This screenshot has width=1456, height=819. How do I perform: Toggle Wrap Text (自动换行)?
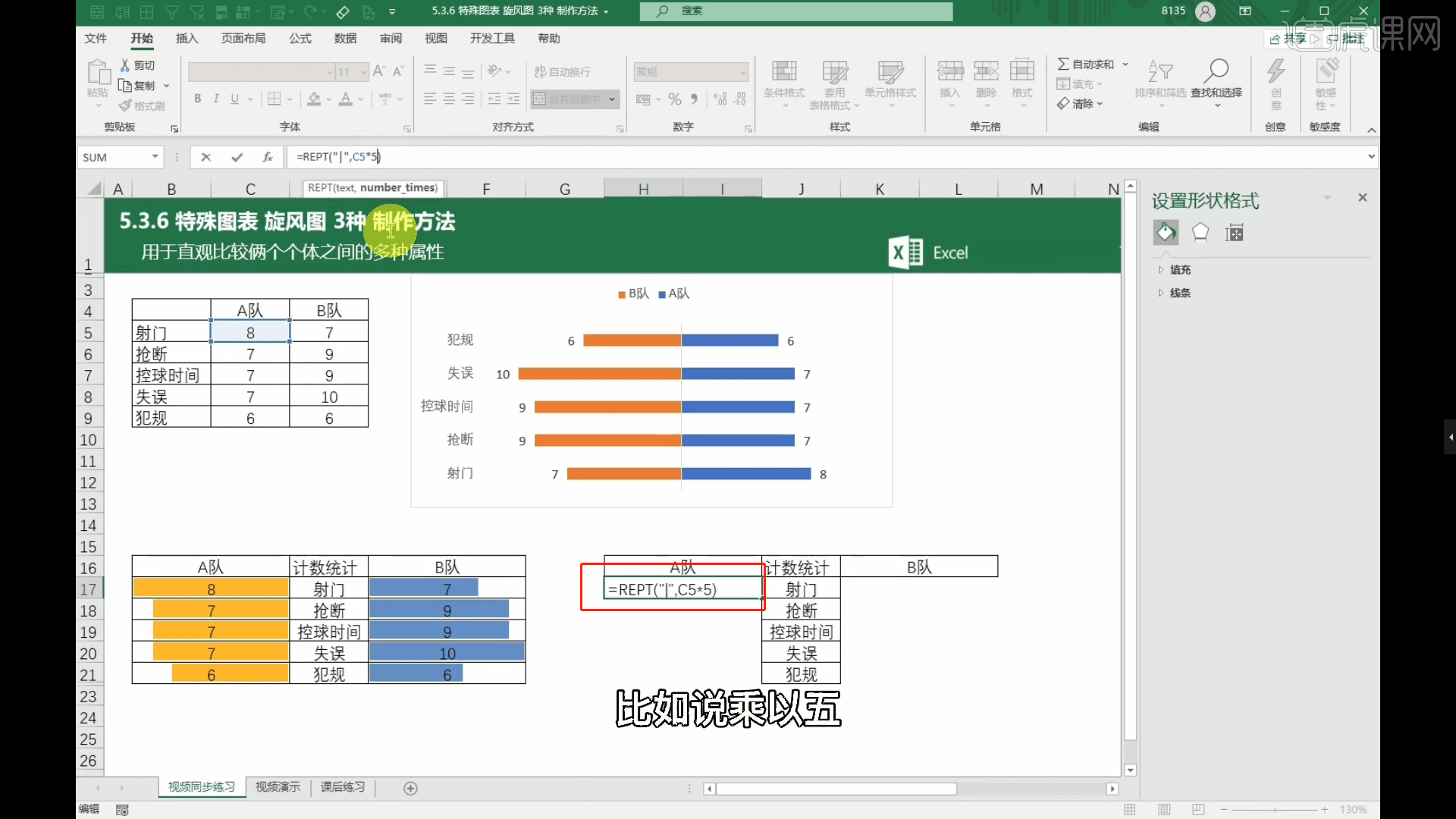tap(562, 71)
